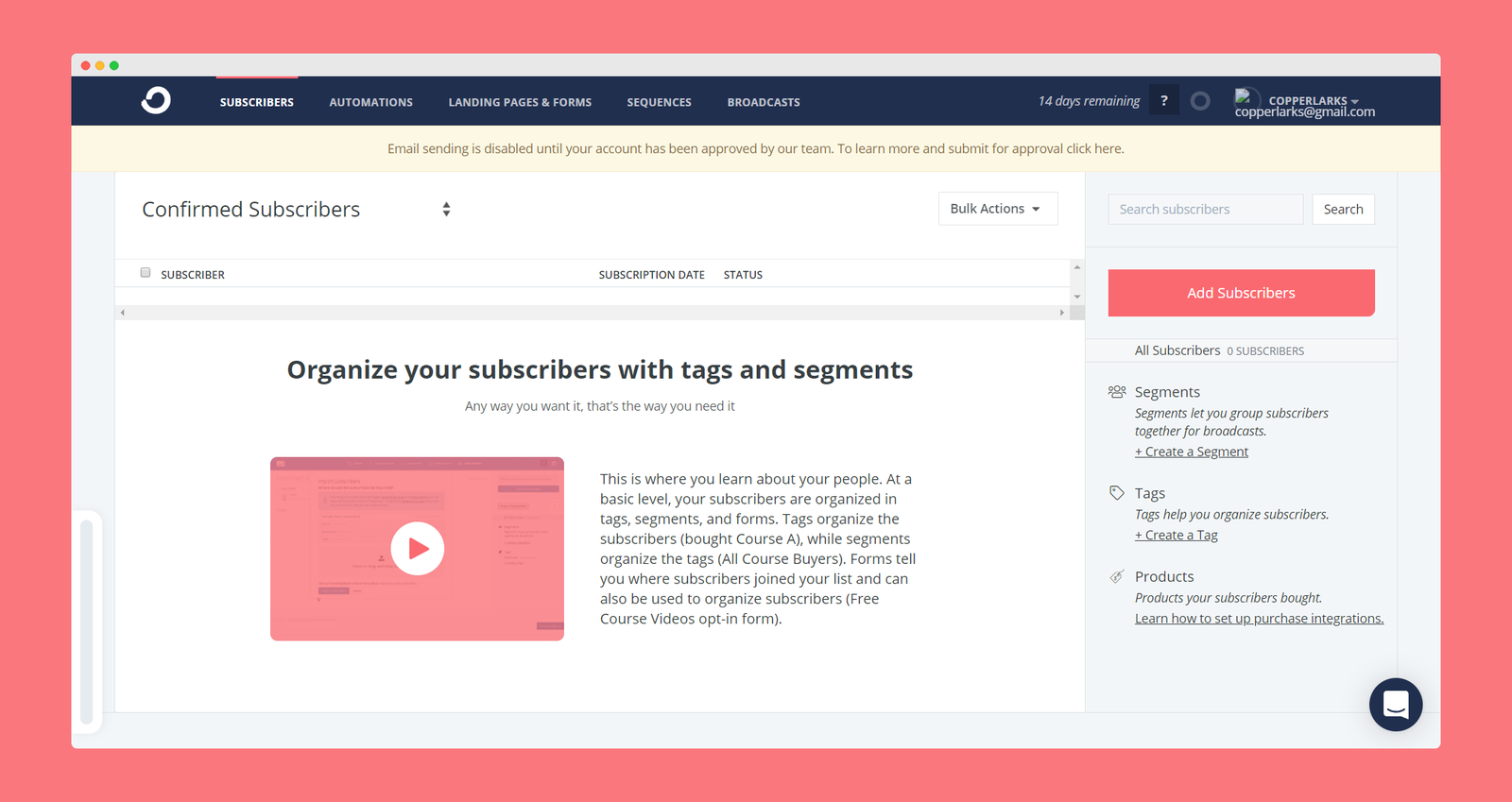Play the tutorial video
This screenshot has width=1512, height=802.
coord(418,549)
